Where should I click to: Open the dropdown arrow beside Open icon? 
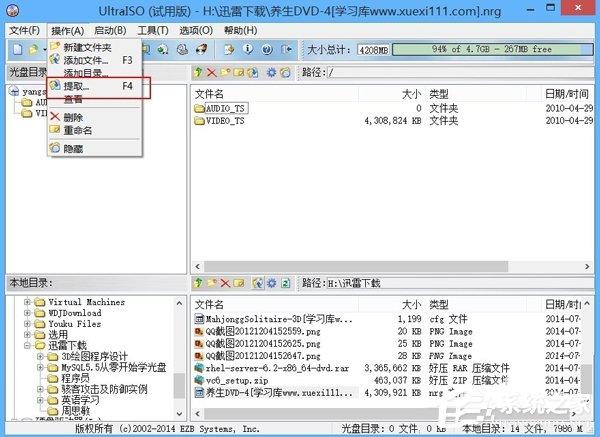tap(45, 50)
